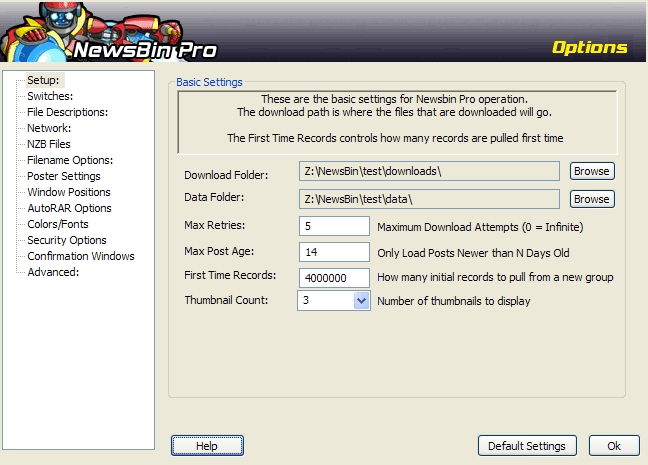The width and height of the screenshot is (648, 465).
Task: Open the Switches: settings page
Action: click(50, 96)
